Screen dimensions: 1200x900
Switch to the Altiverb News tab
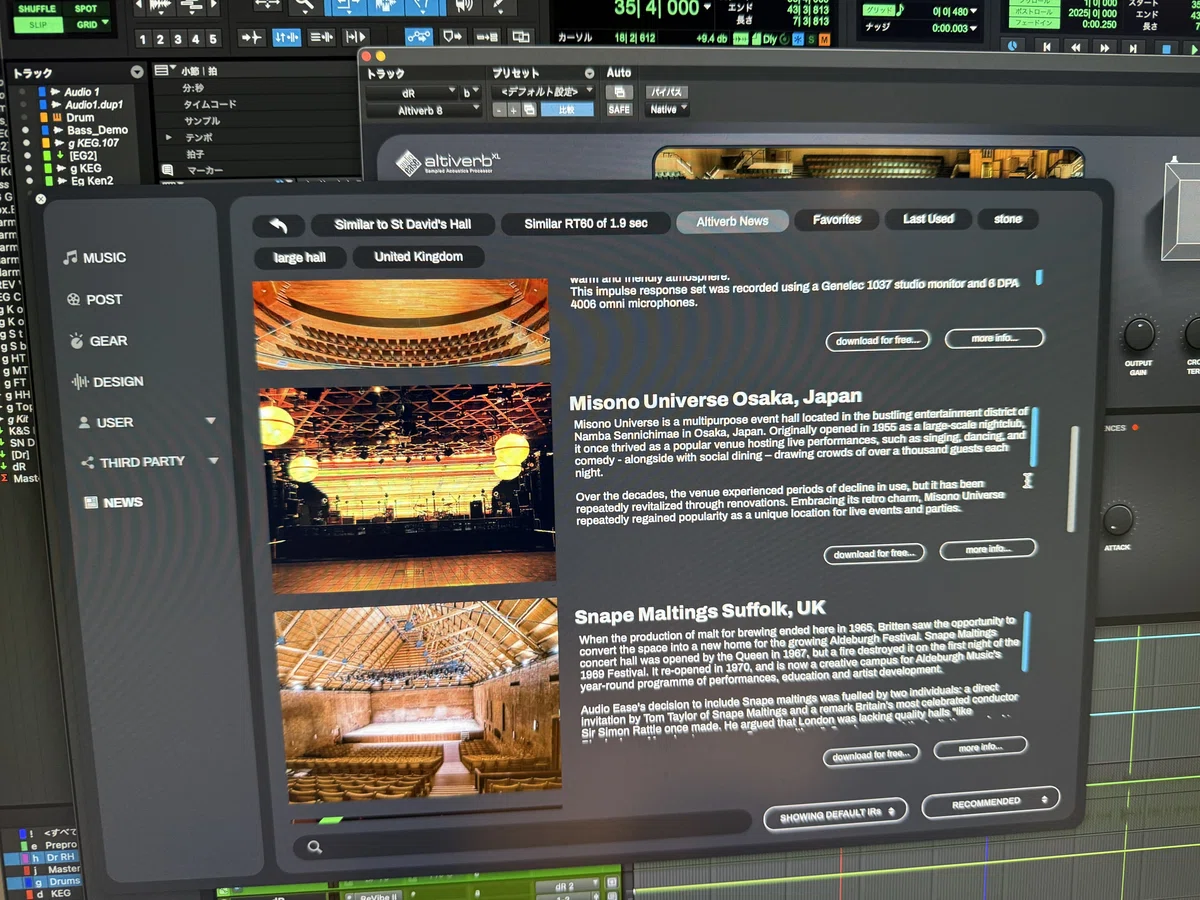[x=732, y=221]
